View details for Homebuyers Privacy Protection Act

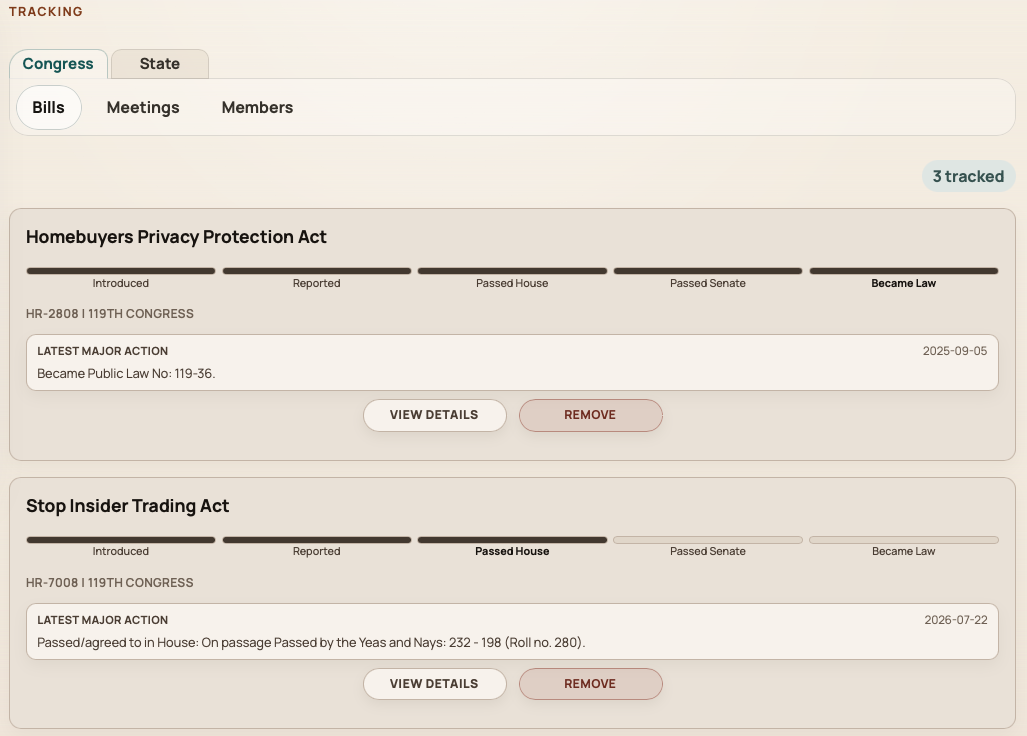pyautogui.click(x=434, y=415)
